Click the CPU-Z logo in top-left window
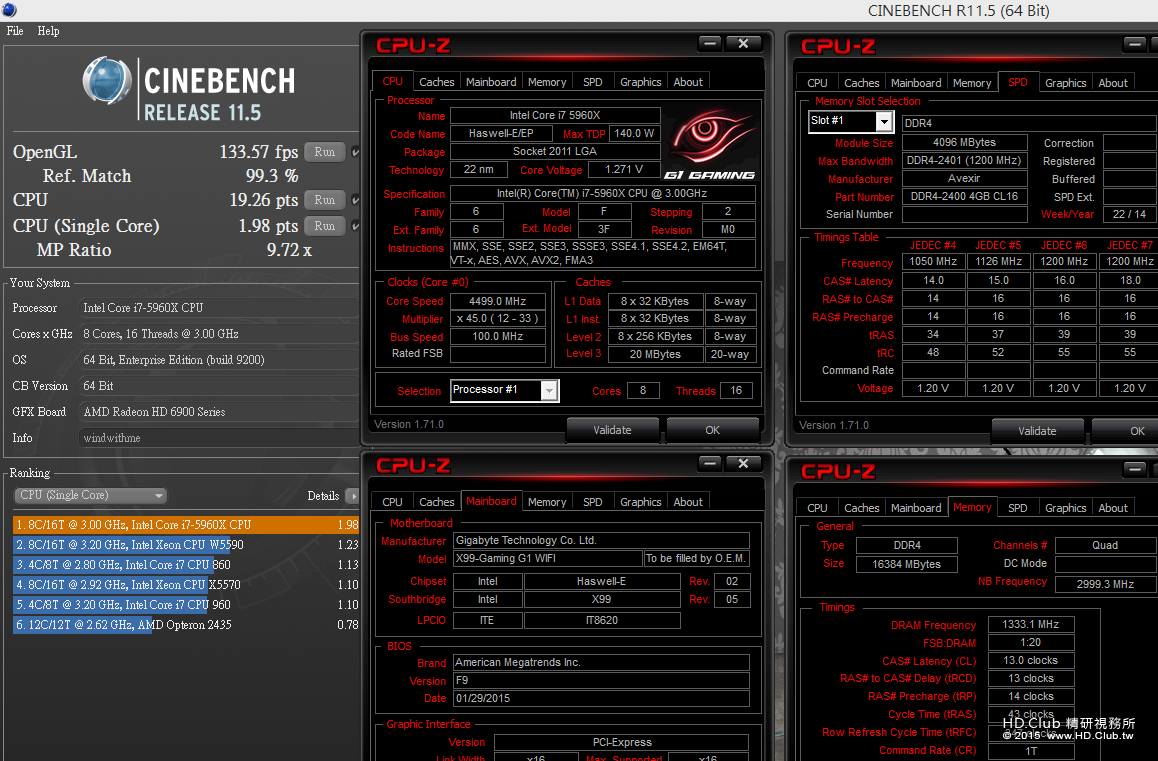 [x=413, y=46]
